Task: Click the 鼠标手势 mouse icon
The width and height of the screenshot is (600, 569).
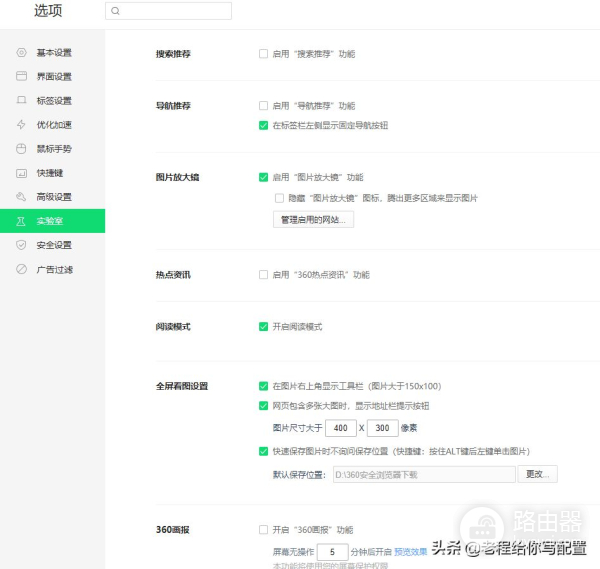Action: pyautogui.click(x=21, y=148)
